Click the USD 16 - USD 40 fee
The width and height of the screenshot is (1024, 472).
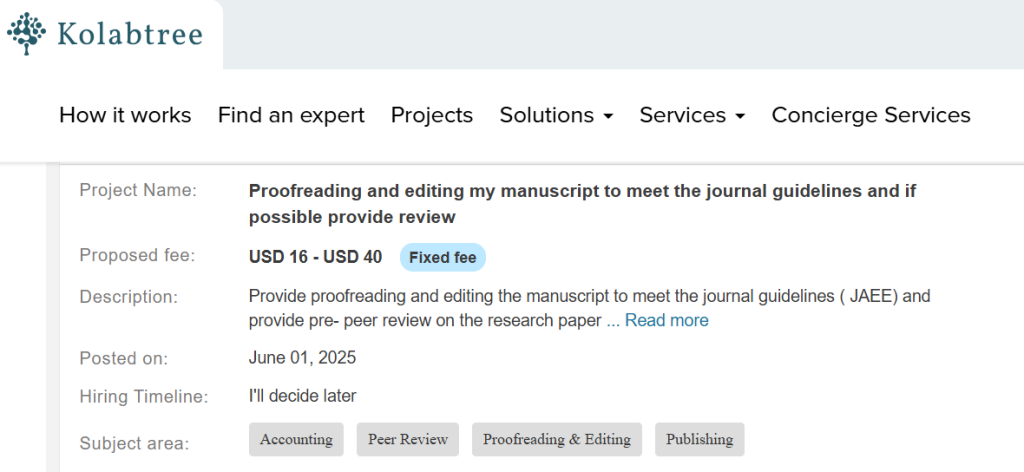(315, 257)
